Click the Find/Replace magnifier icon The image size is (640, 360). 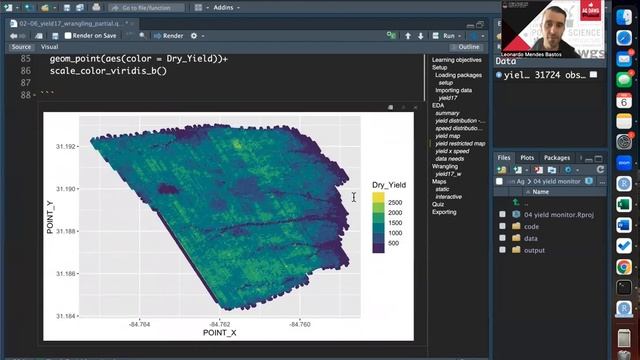tap(142, 36)
